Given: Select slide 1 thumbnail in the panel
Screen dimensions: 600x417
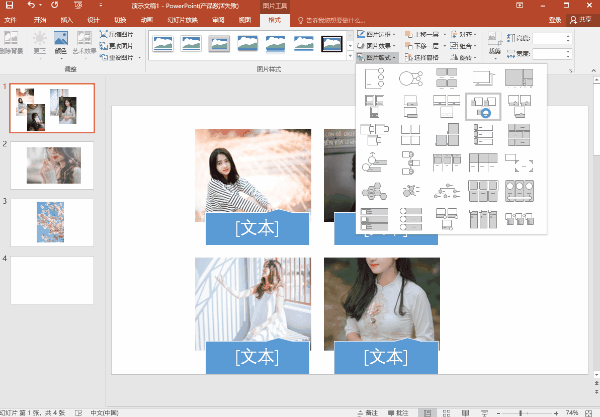Looking at the screenshot, I should (52, 108).
